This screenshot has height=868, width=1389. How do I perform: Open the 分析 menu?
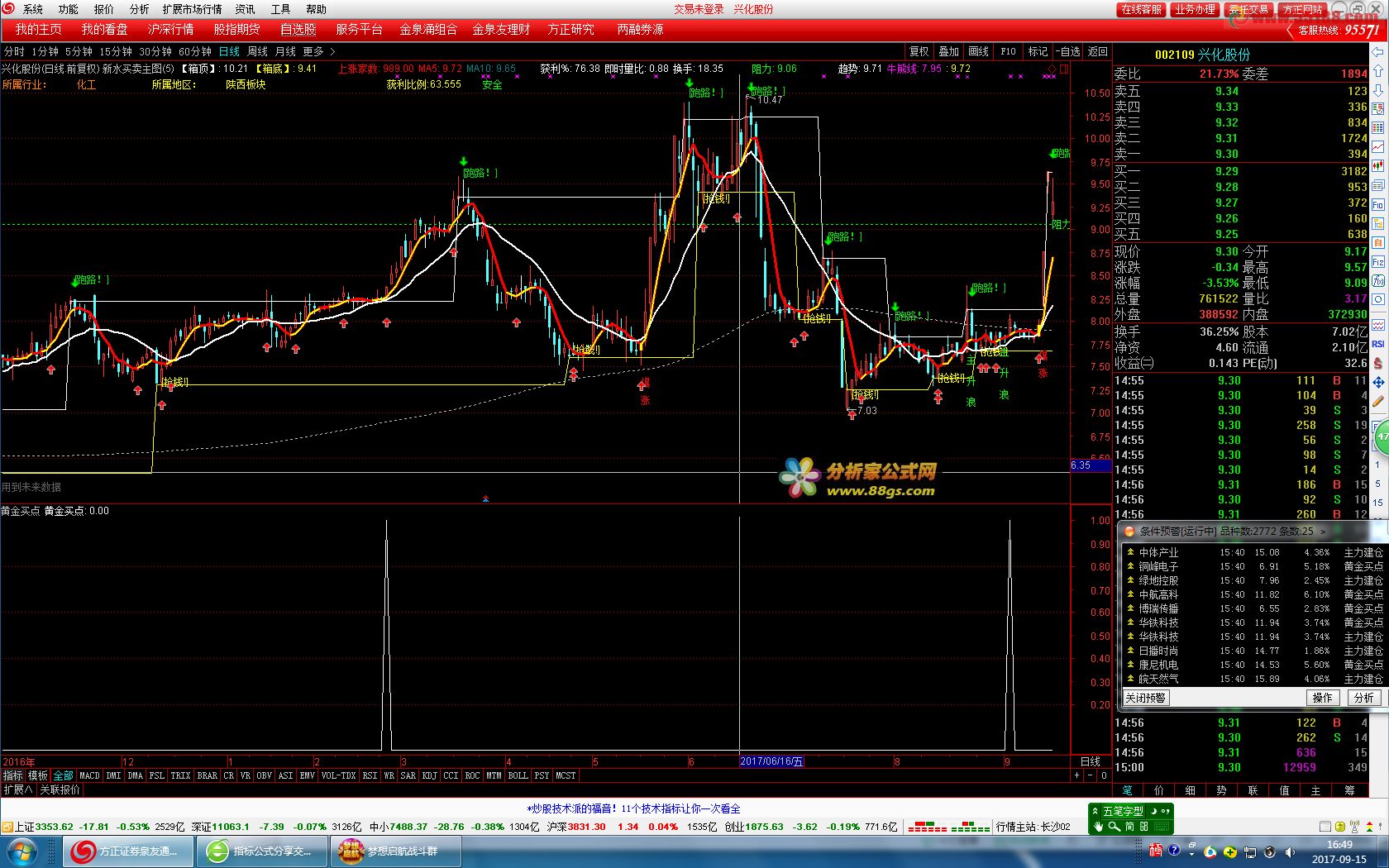click(x=140, y=9)
